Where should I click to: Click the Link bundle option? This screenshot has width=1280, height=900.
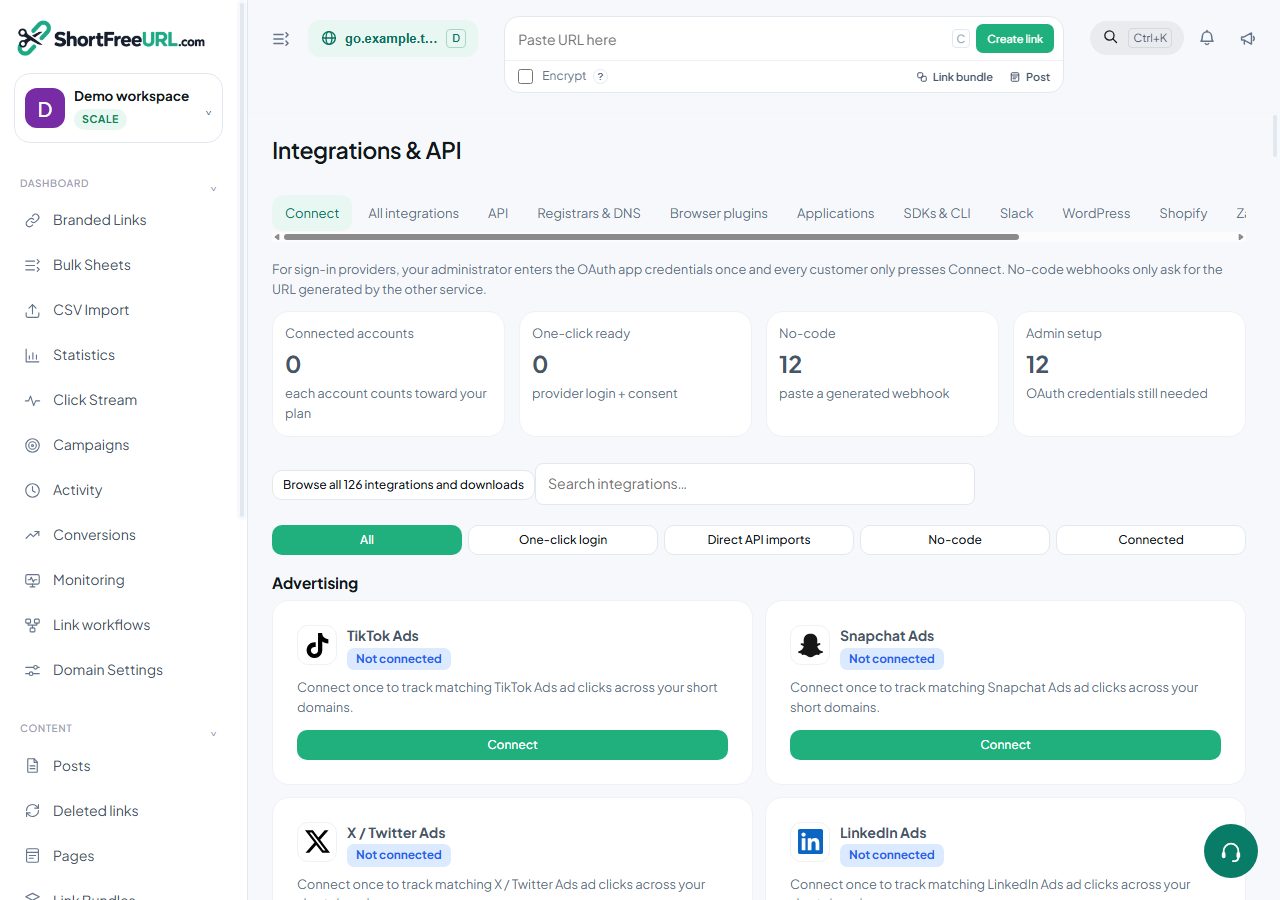(955, 77)
